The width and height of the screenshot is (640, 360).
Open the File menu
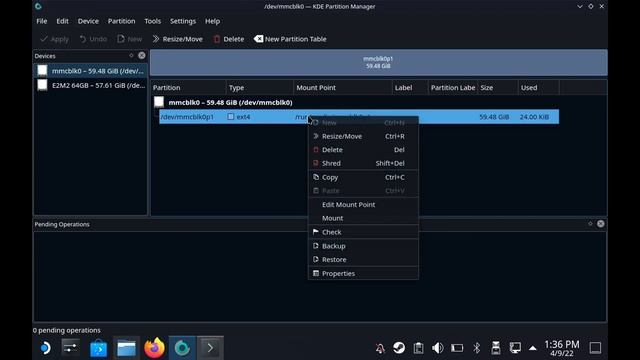42,21
